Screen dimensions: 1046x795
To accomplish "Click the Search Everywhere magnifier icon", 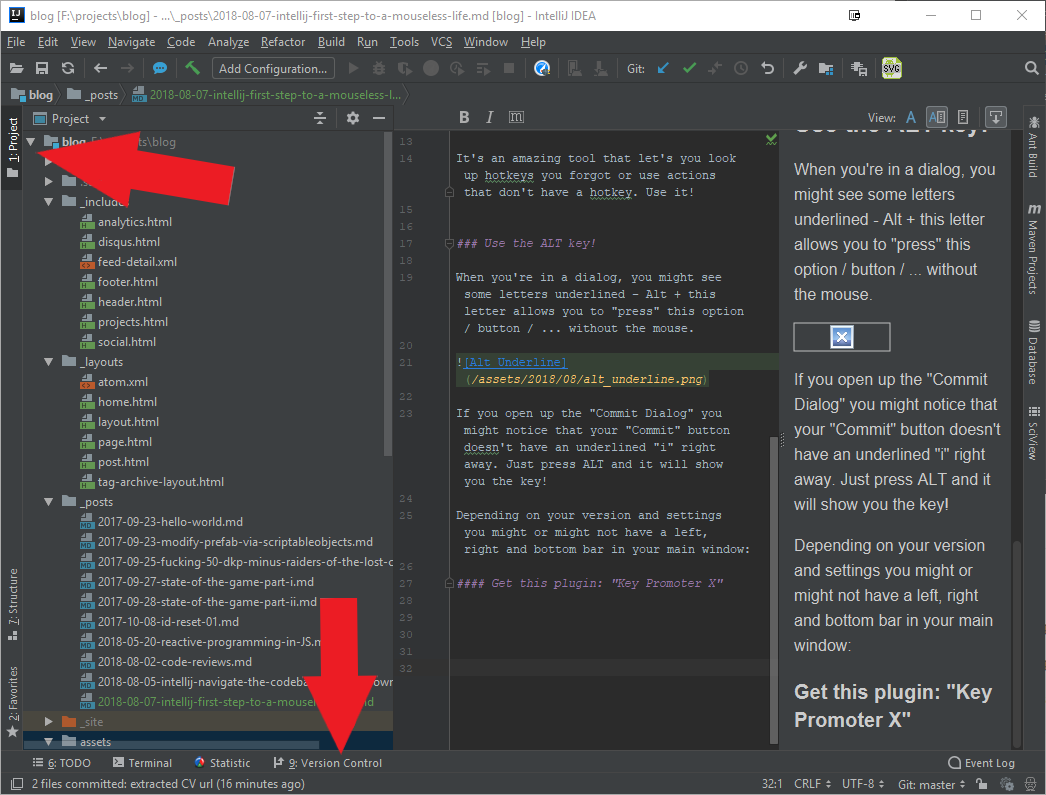I will click(x=1032, y=68).
